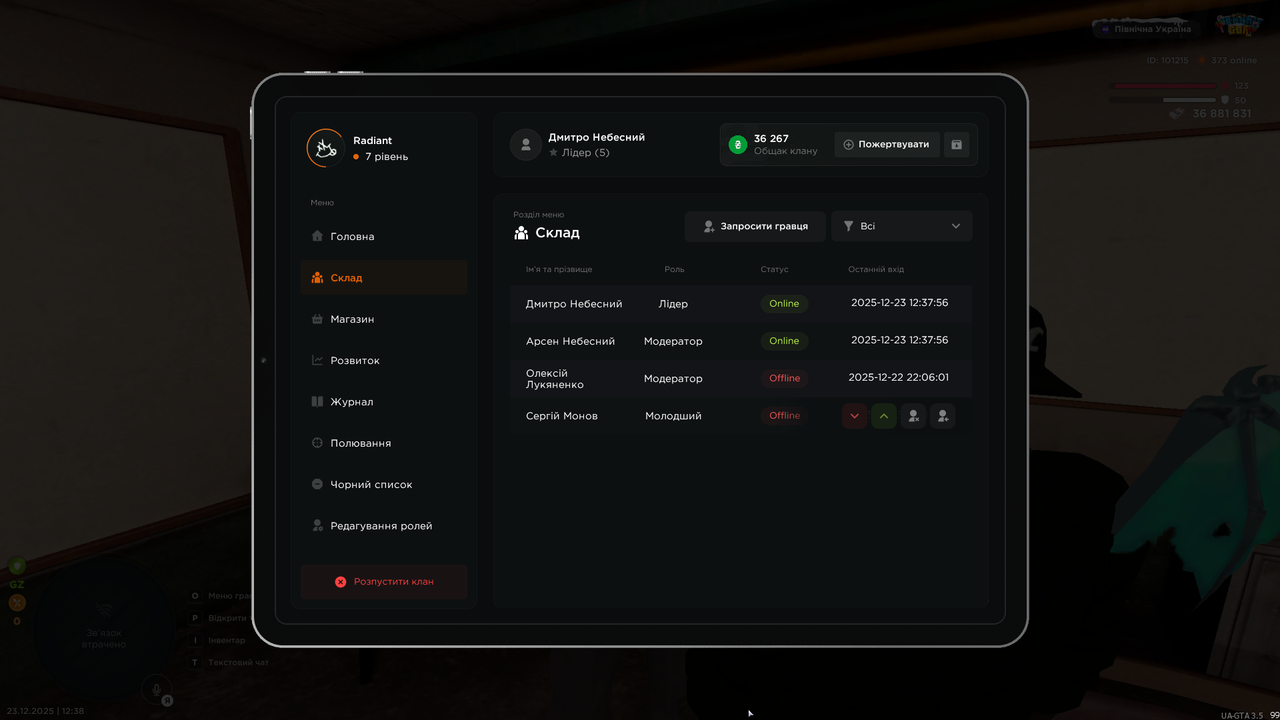Image resolution: width=1280 pixels, height=720 pixels.
Task: Click the Останній вхід column header
Action: pyautogui.click(x=876, y=269)
